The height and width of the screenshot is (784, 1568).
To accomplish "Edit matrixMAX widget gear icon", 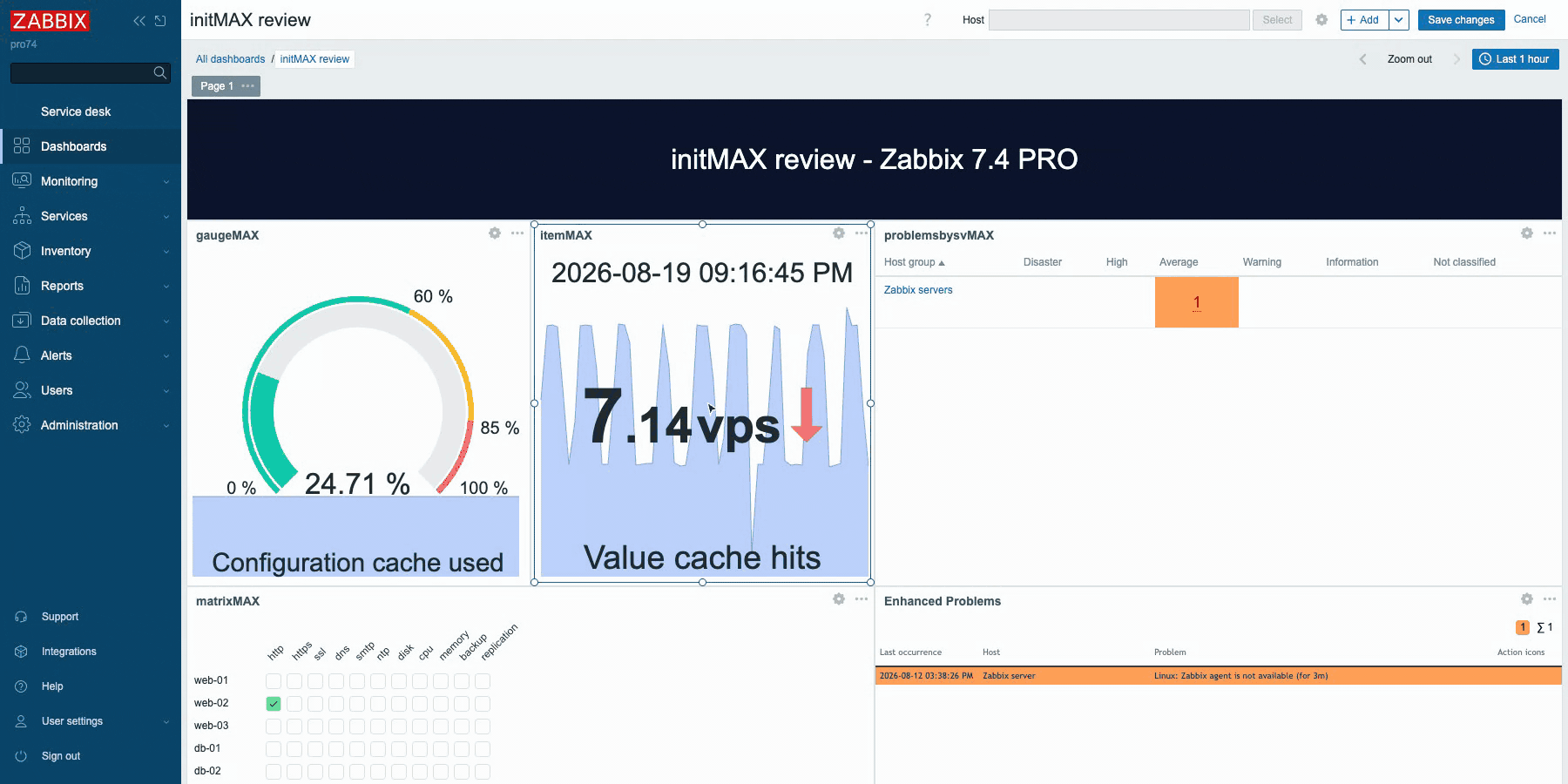I will point(839,599).
